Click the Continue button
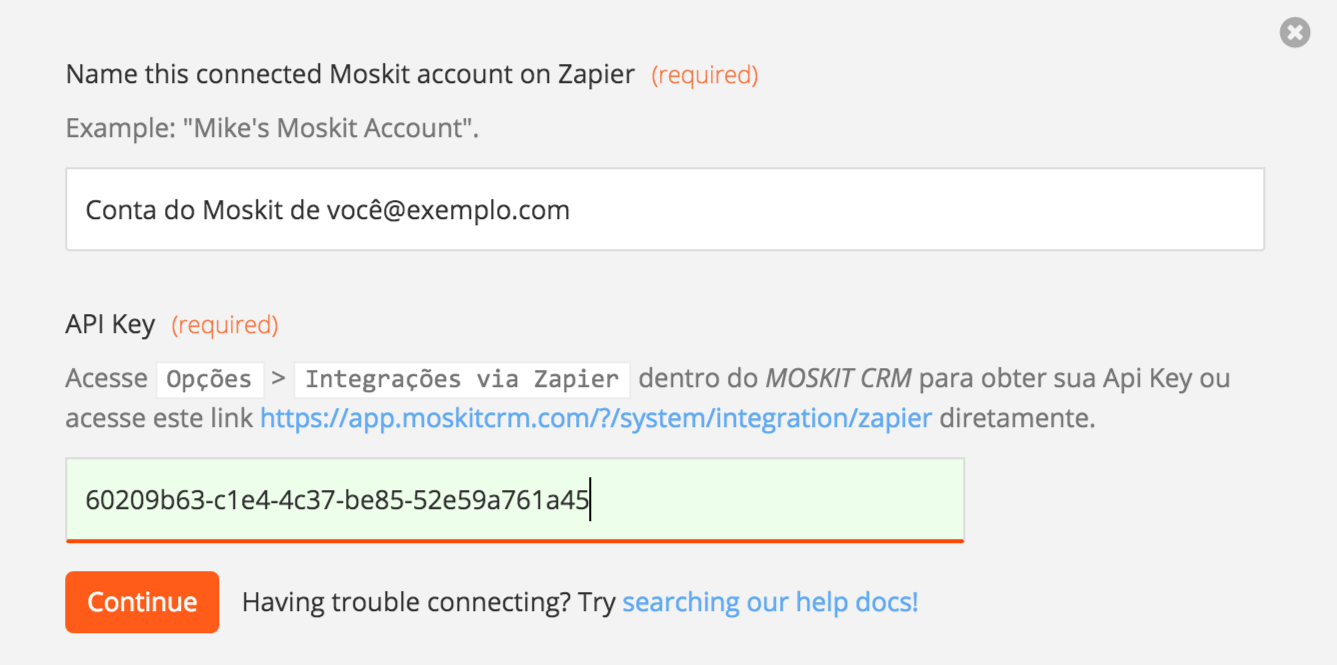Screen dimensions: 1337x665 (142, 602)
